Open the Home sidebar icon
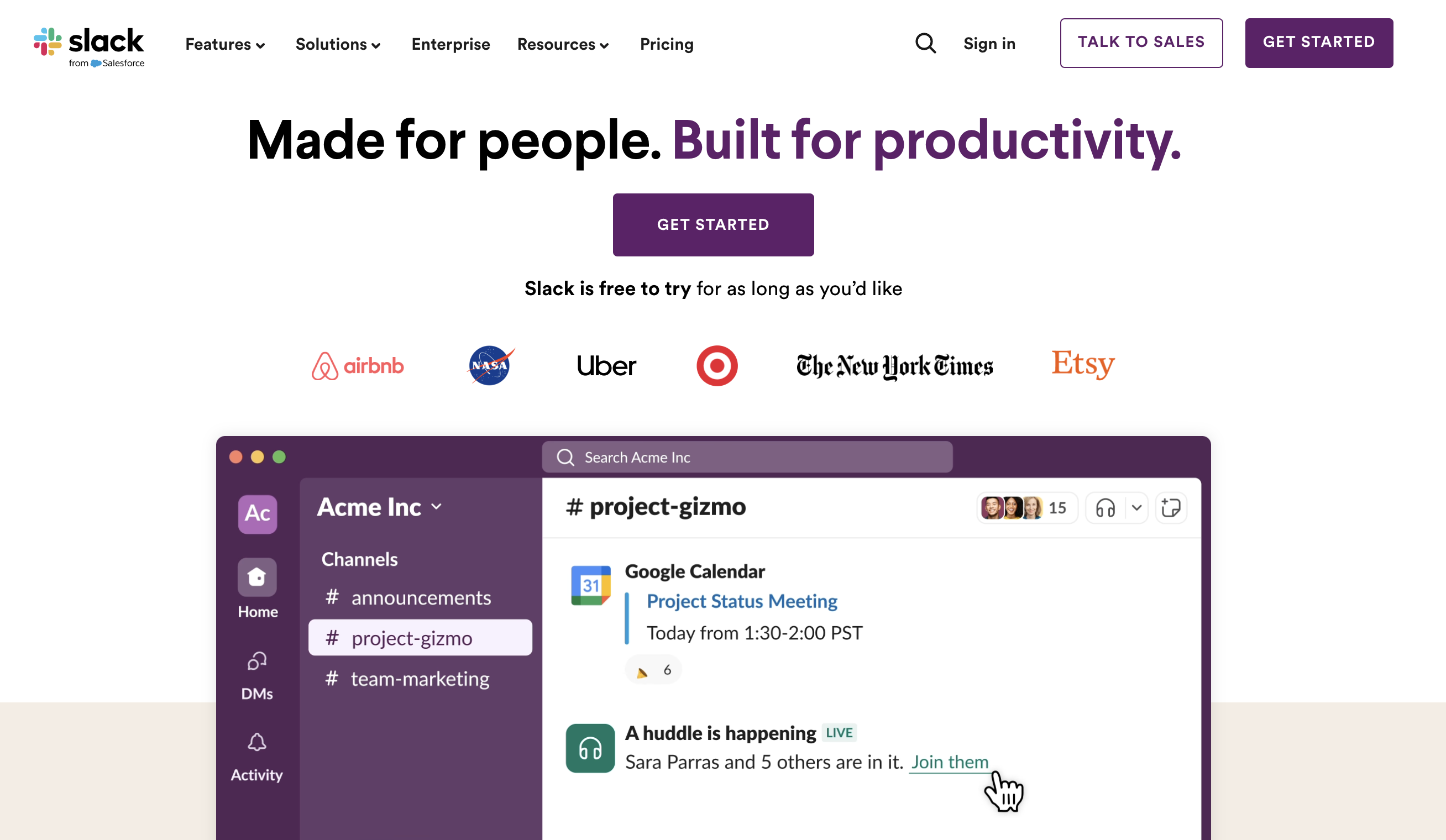The image size is (1446, 840). tap(257, 577)
